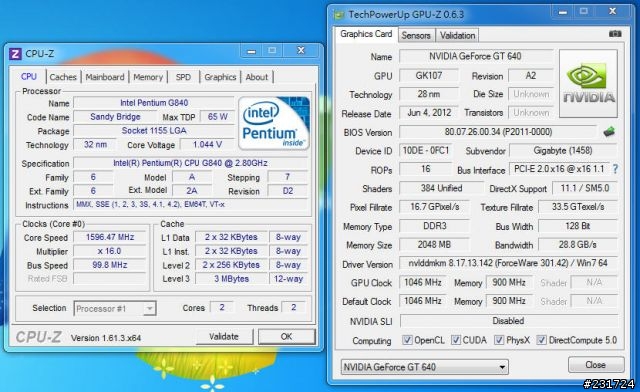Click the NVIDIA SLI 'Disabled' field
This screenshot has height=392, width=640.
coord(509,321)
